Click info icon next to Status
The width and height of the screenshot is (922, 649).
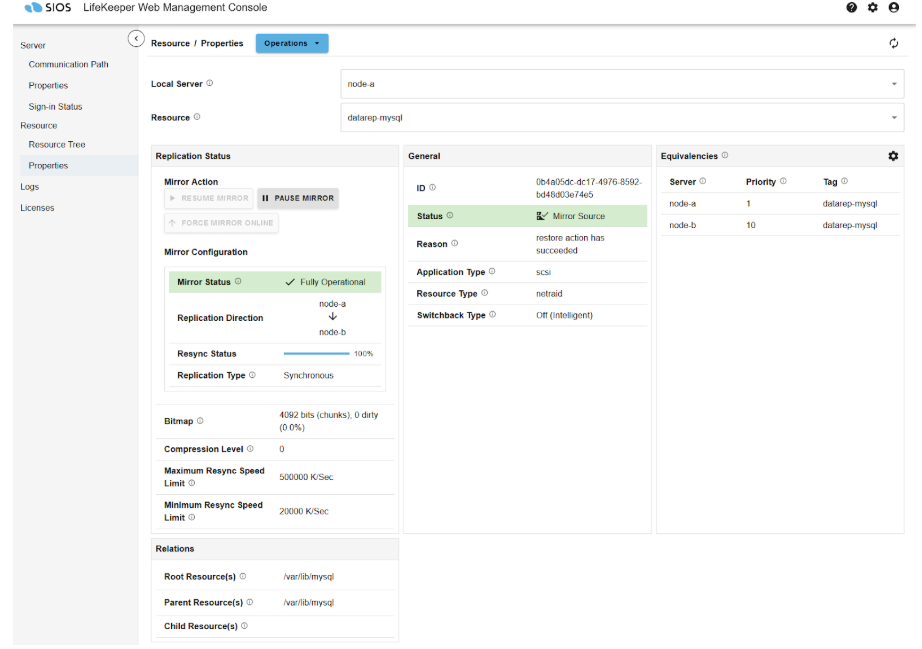click(x=450, y=216)
